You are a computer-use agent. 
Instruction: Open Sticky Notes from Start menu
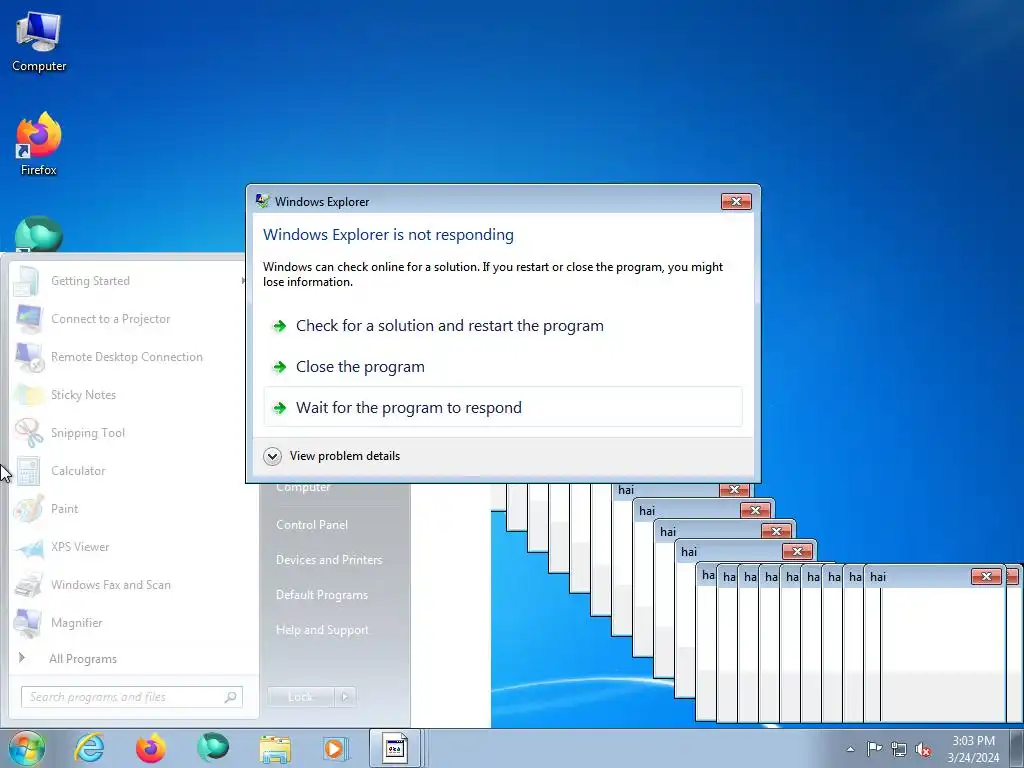83,394
